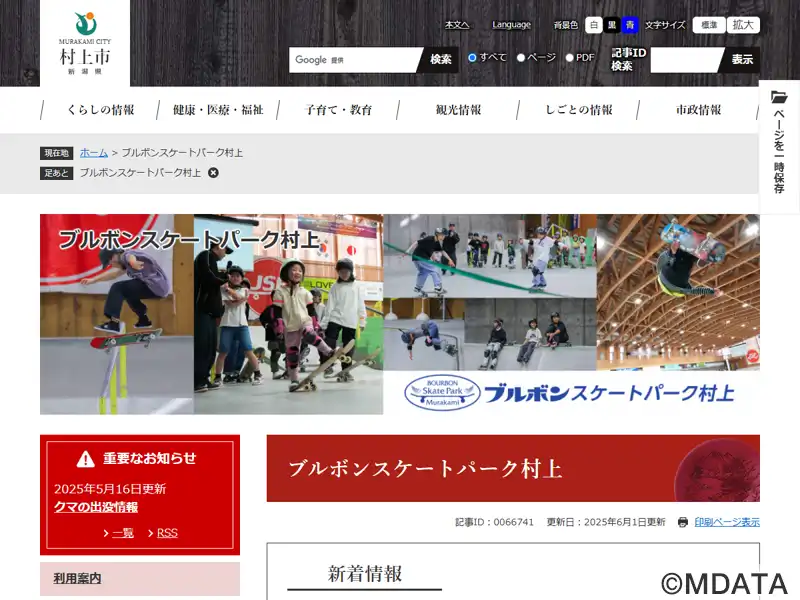Screen dimensions: 800x600
Task: Select the ページ search radio button
Action: click(521, 58)
